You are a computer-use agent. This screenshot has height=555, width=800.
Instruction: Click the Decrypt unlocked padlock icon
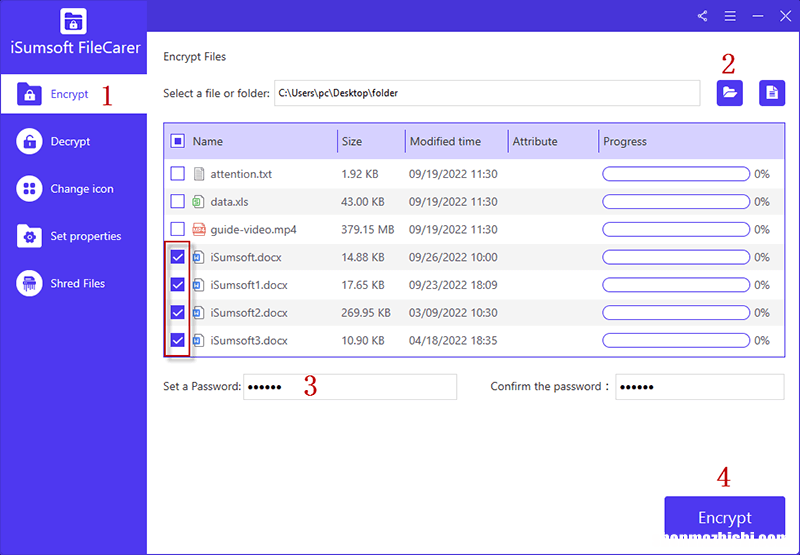[x=29, y=141]
